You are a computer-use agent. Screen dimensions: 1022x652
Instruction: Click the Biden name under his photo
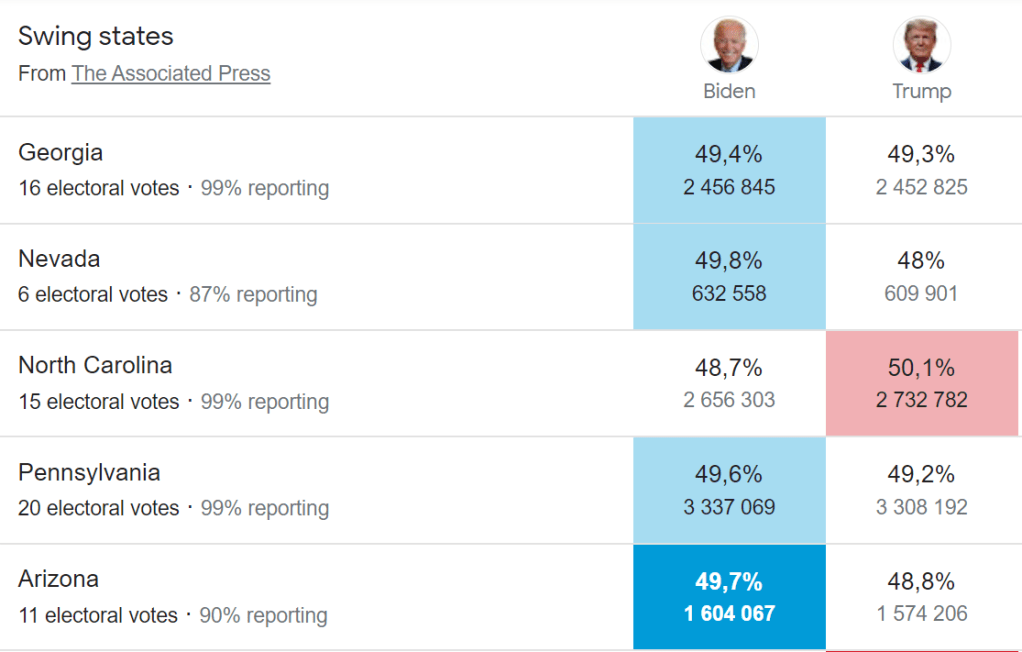729,91
